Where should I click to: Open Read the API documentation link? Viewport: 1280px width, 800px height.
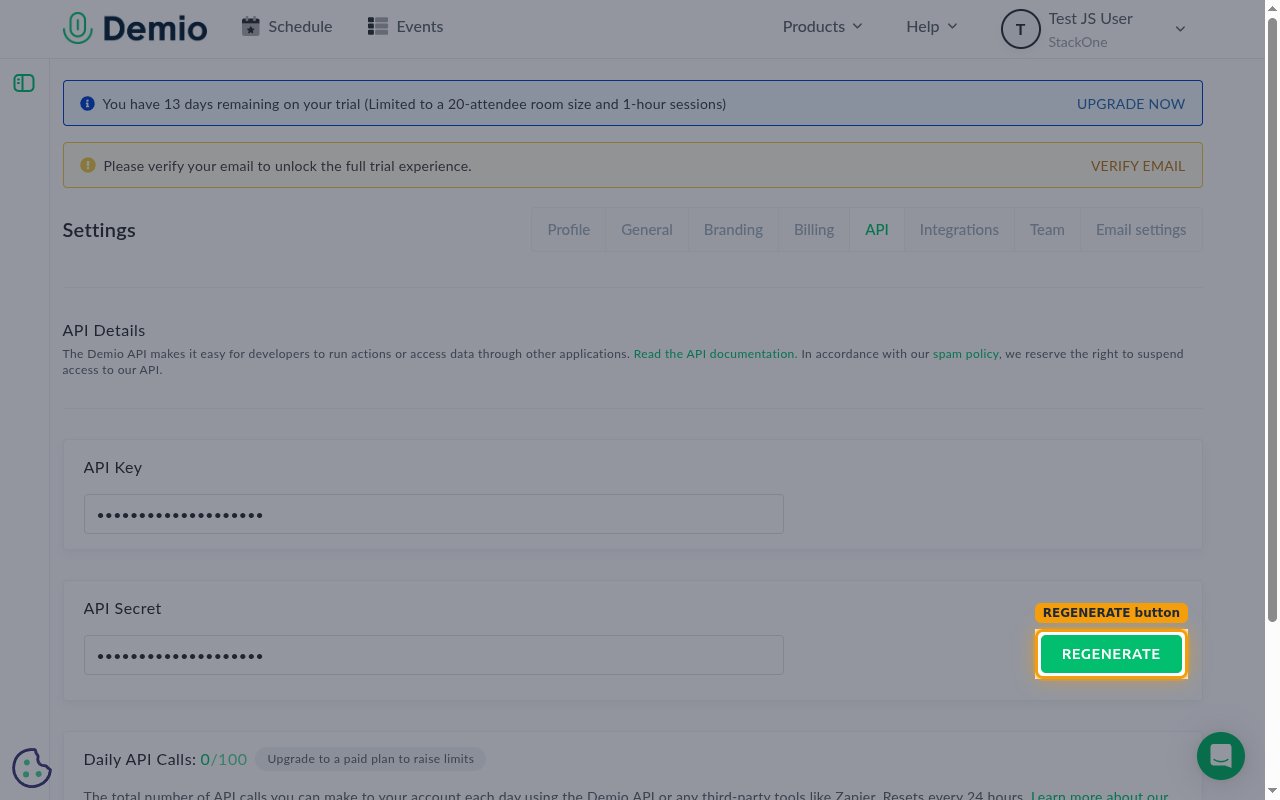click(714, 354)
